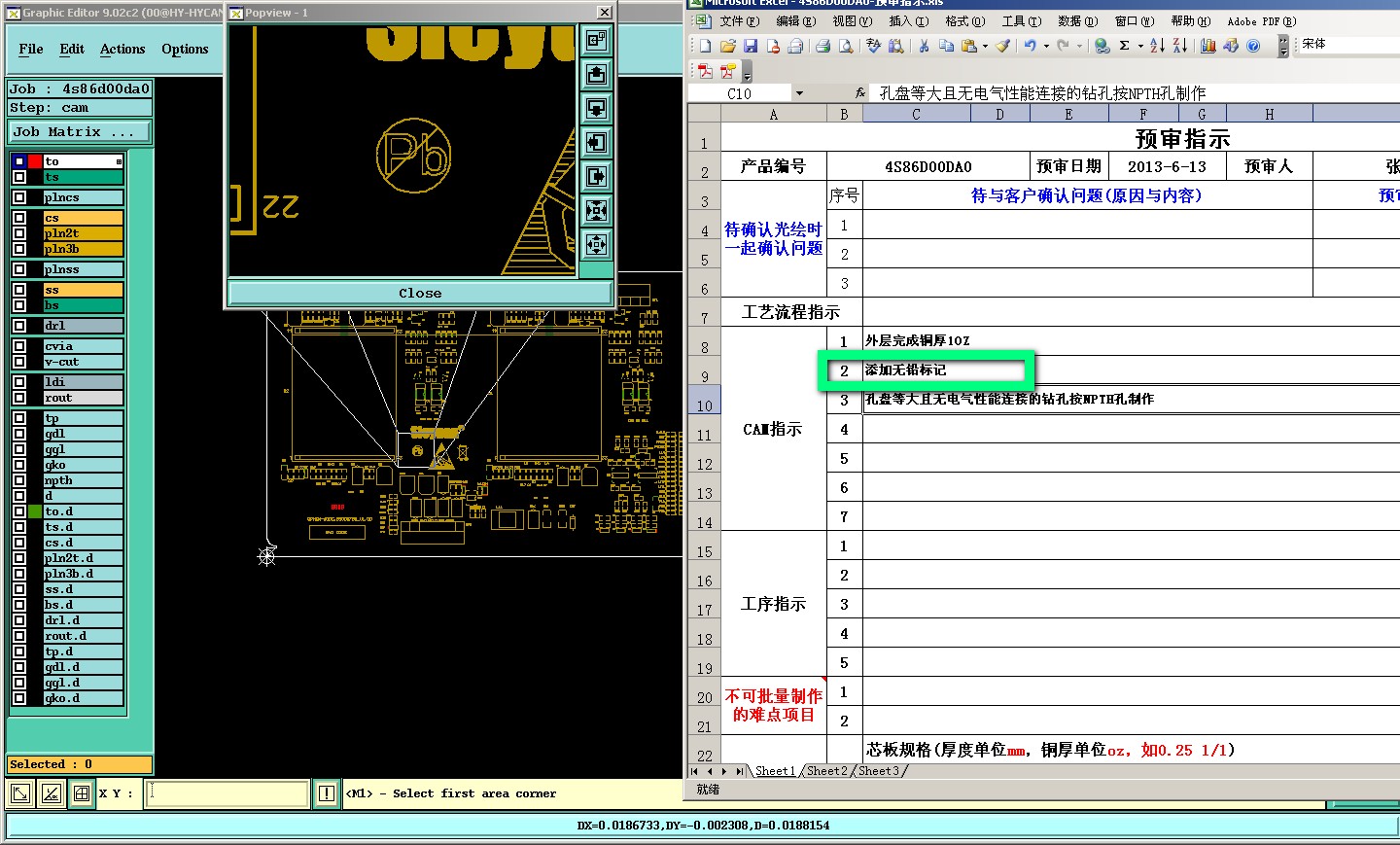Screen dimensions: 1400x845
Task: Click the X Y coordinate input field
Action: (x=227, y=793)
